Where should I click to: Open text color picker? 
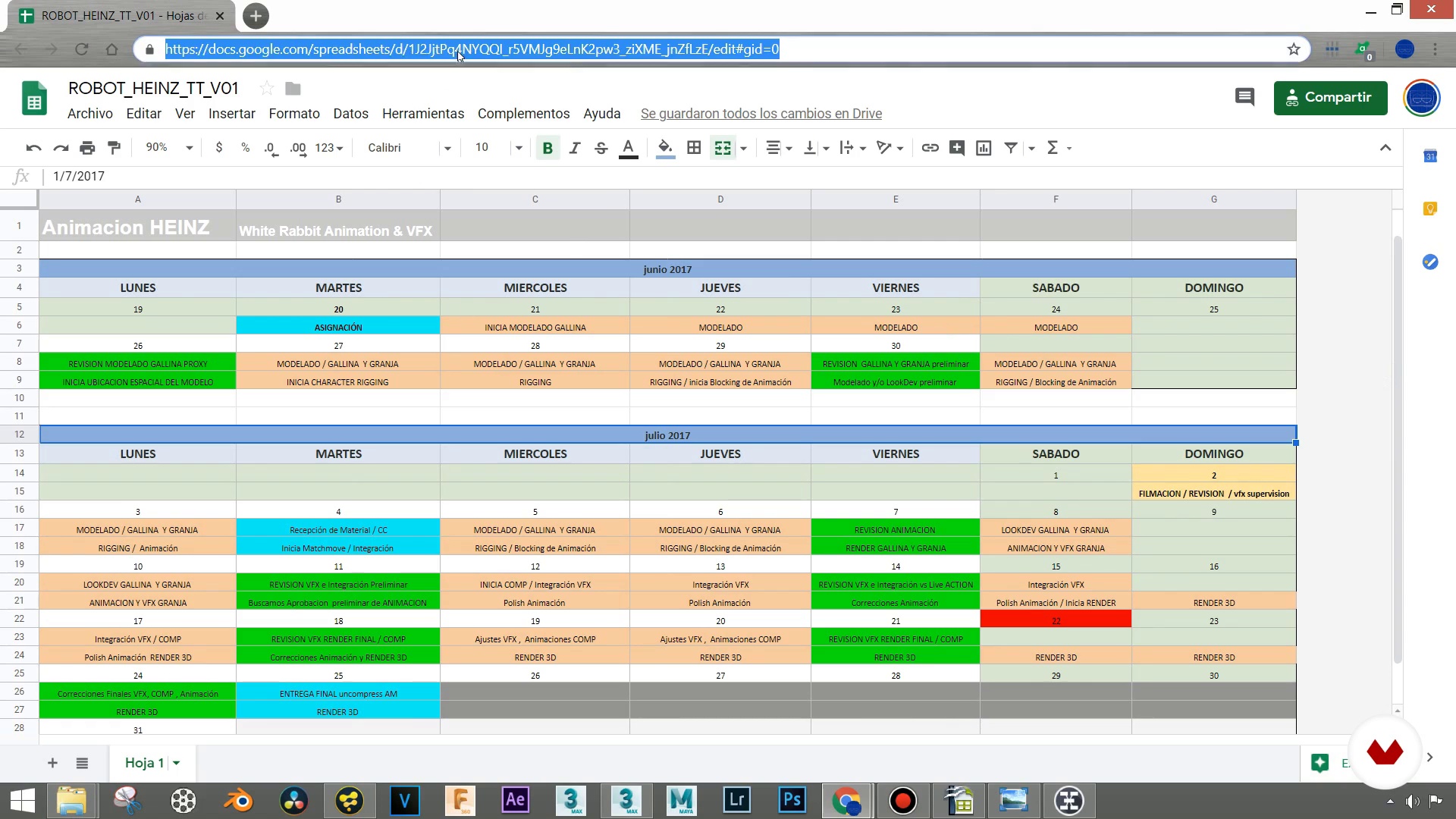point(629,148)
